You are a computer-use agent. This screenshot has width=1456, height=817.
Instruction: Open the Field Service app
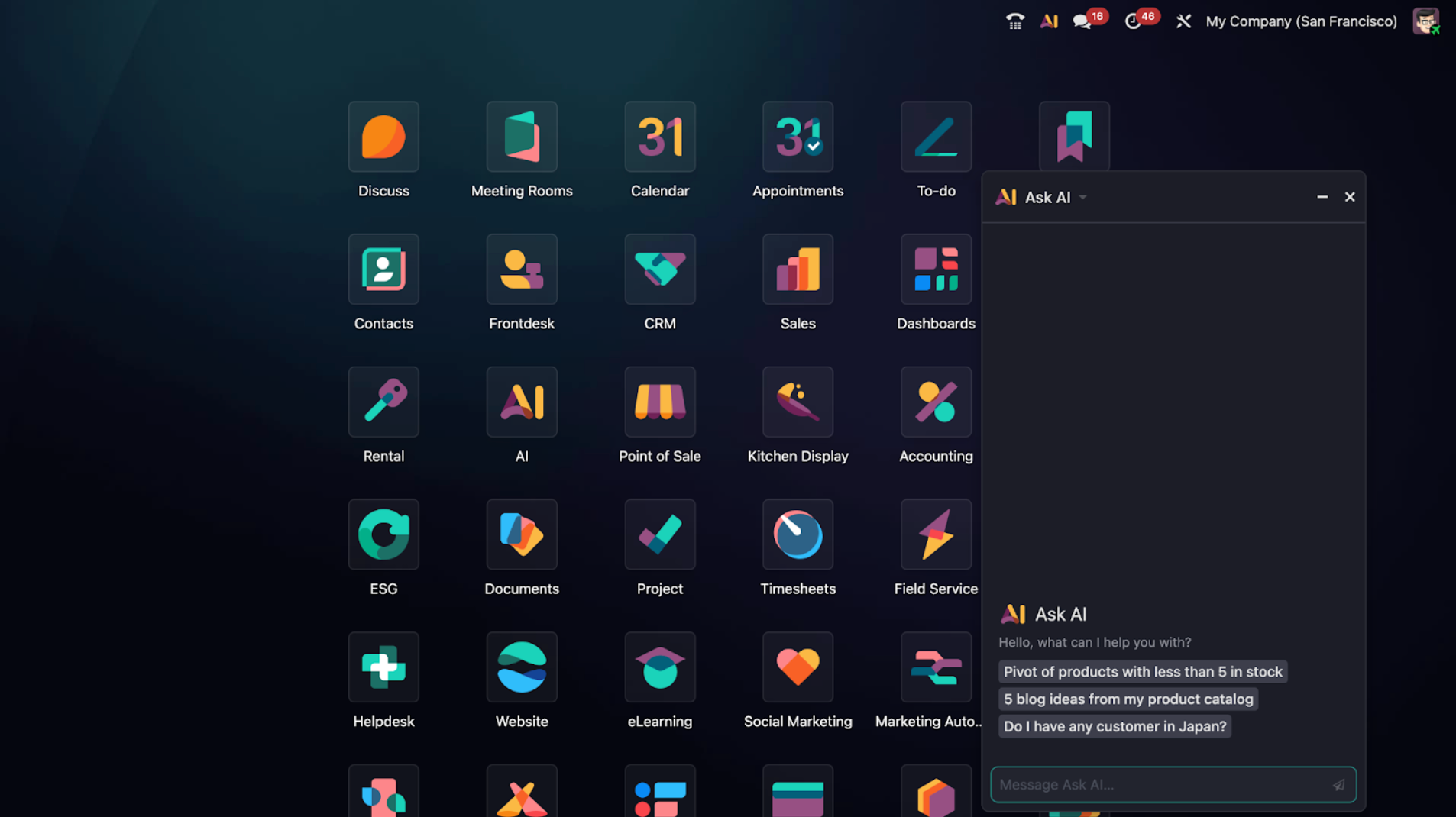(936, 534)
